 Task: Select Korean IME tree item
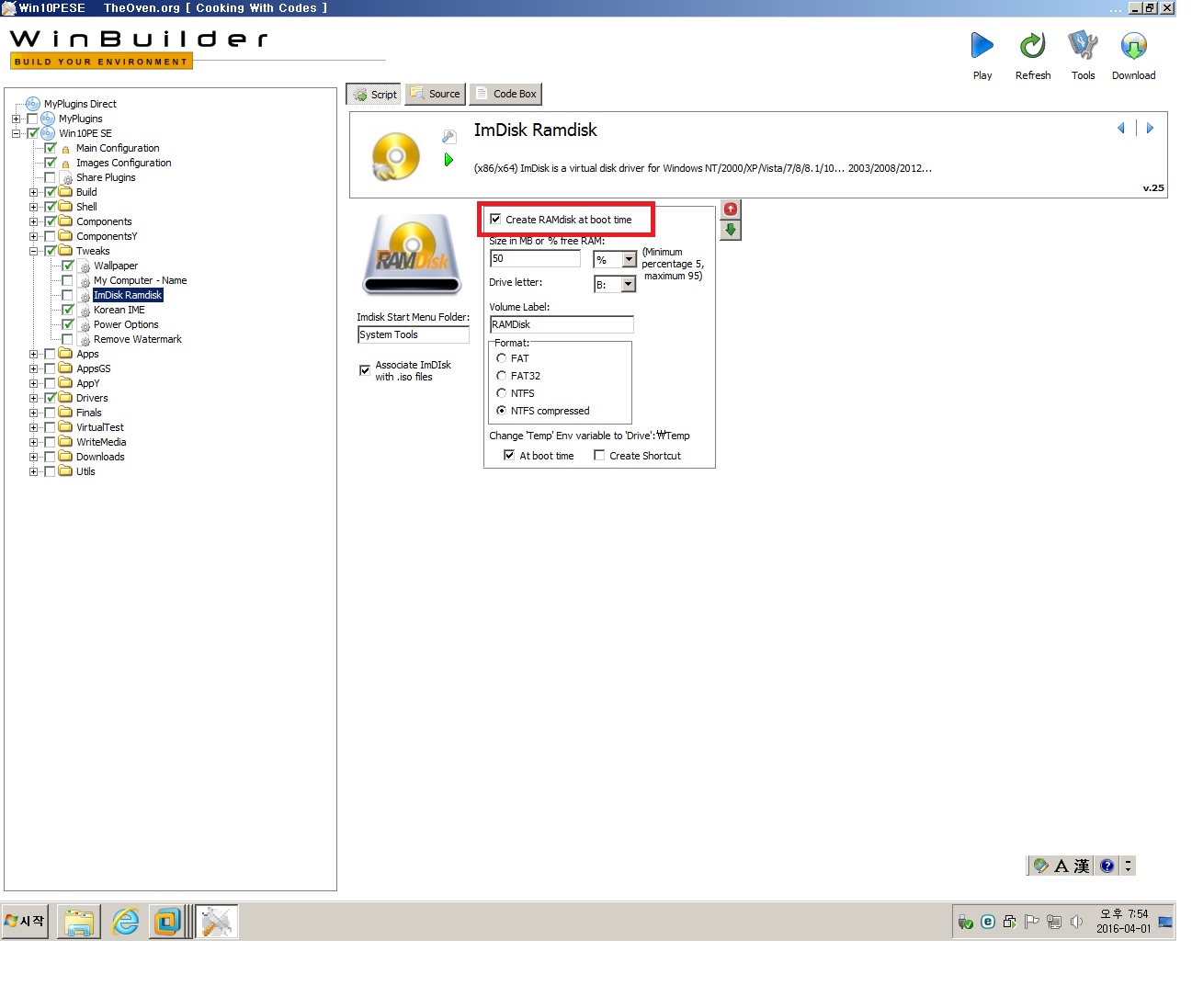(x=119, y=310)
